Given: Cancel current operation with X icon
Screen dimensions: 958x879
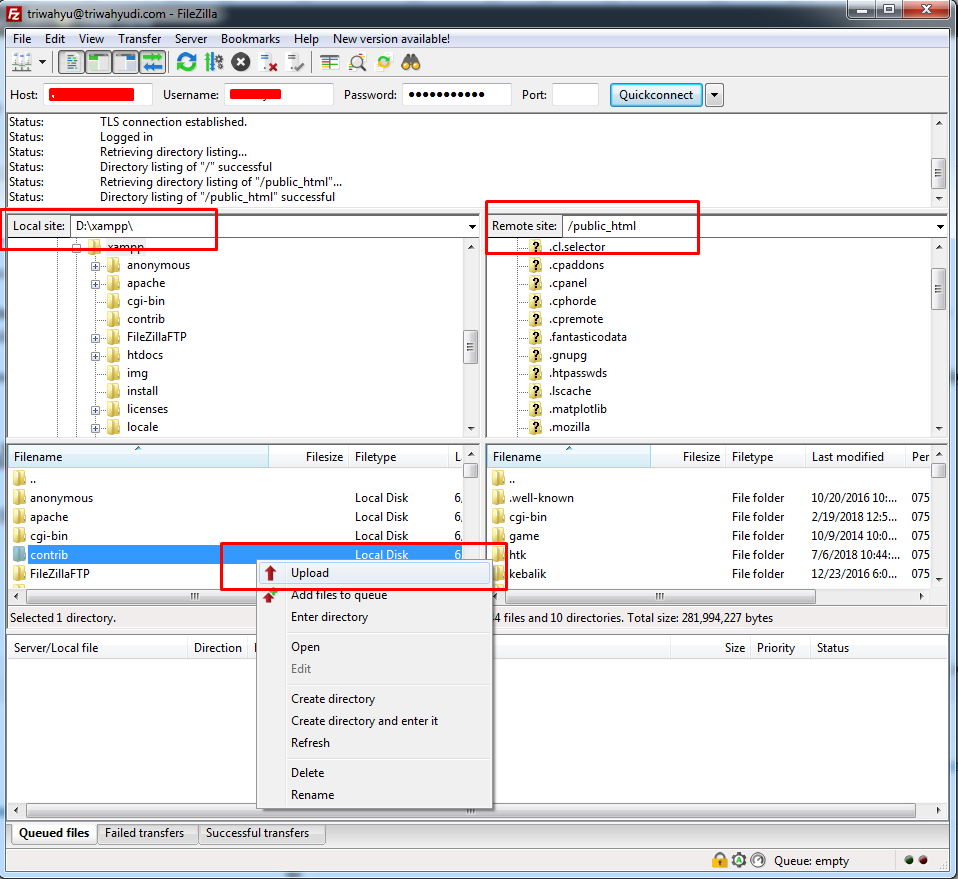Looking at the screenshot, I should pyautogui.click(x=241, y=62).
